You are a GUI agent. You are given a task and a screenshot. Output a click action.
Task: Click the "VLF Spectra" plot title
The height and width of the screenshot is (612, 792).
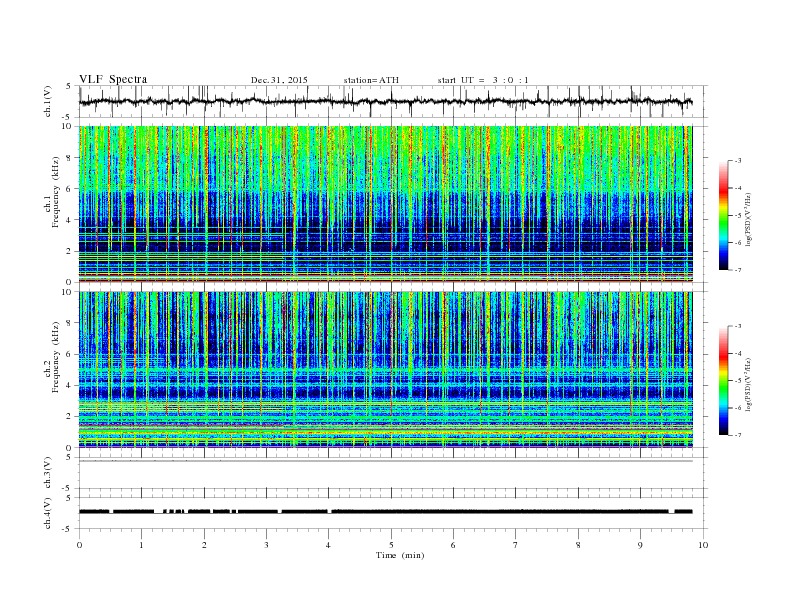coord(113,79)
